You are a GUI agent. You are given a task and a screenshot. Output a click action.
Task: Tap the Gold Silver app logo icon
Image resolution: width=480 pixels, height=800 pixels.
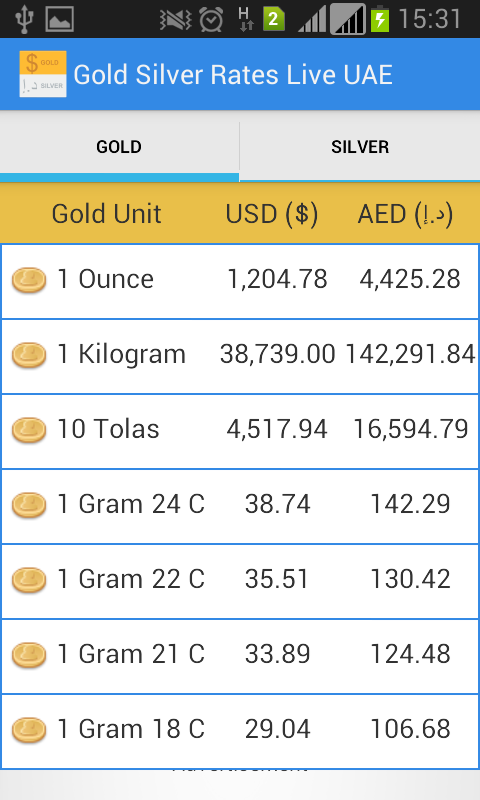[x=43, y=74]
